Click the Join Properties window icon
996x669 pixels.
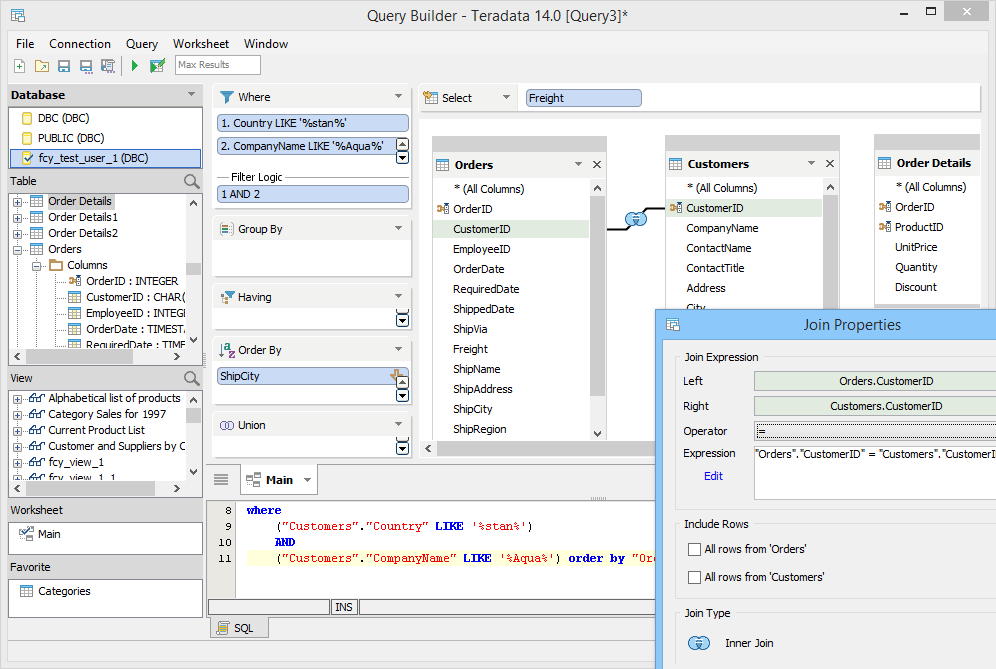[x=673, y=325]
